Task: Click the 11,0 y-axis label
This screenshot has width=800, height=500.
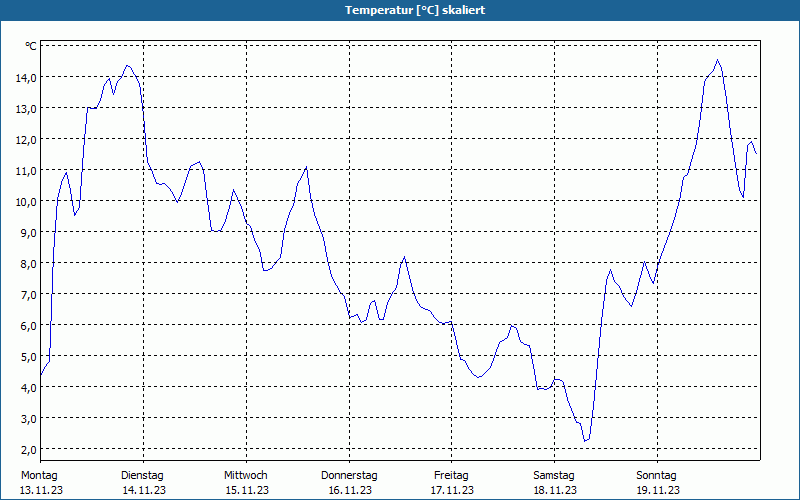Action: (26, 171)
